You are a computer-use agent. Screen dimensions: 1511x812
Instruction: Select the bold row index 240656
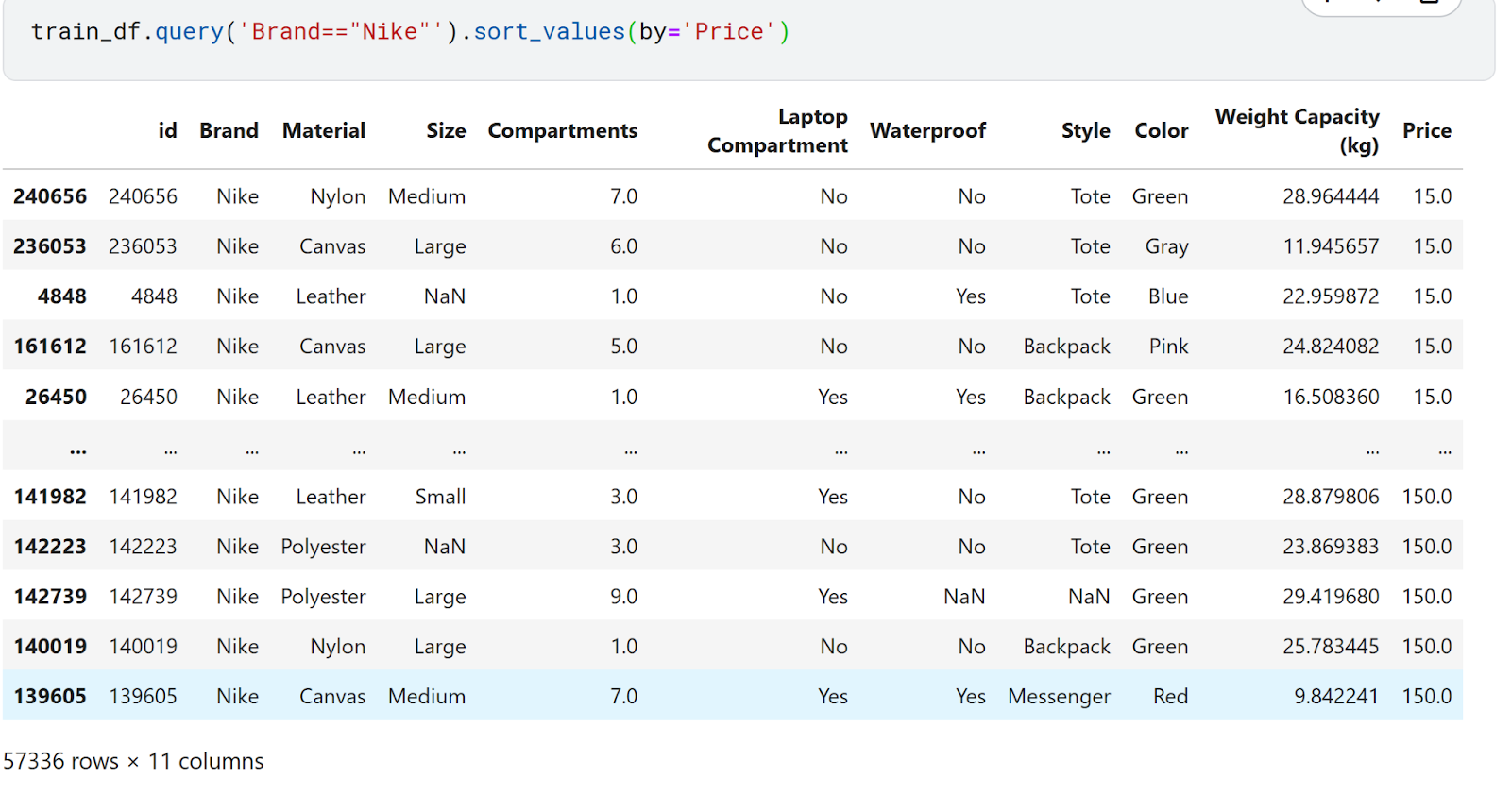[x=50, y=196]
